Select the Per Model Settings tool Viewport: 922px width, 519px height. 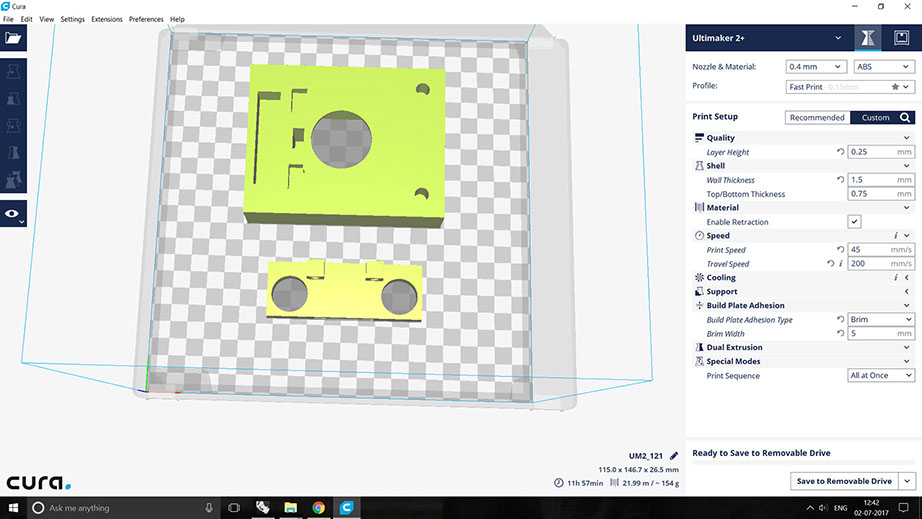coord(13,180)
